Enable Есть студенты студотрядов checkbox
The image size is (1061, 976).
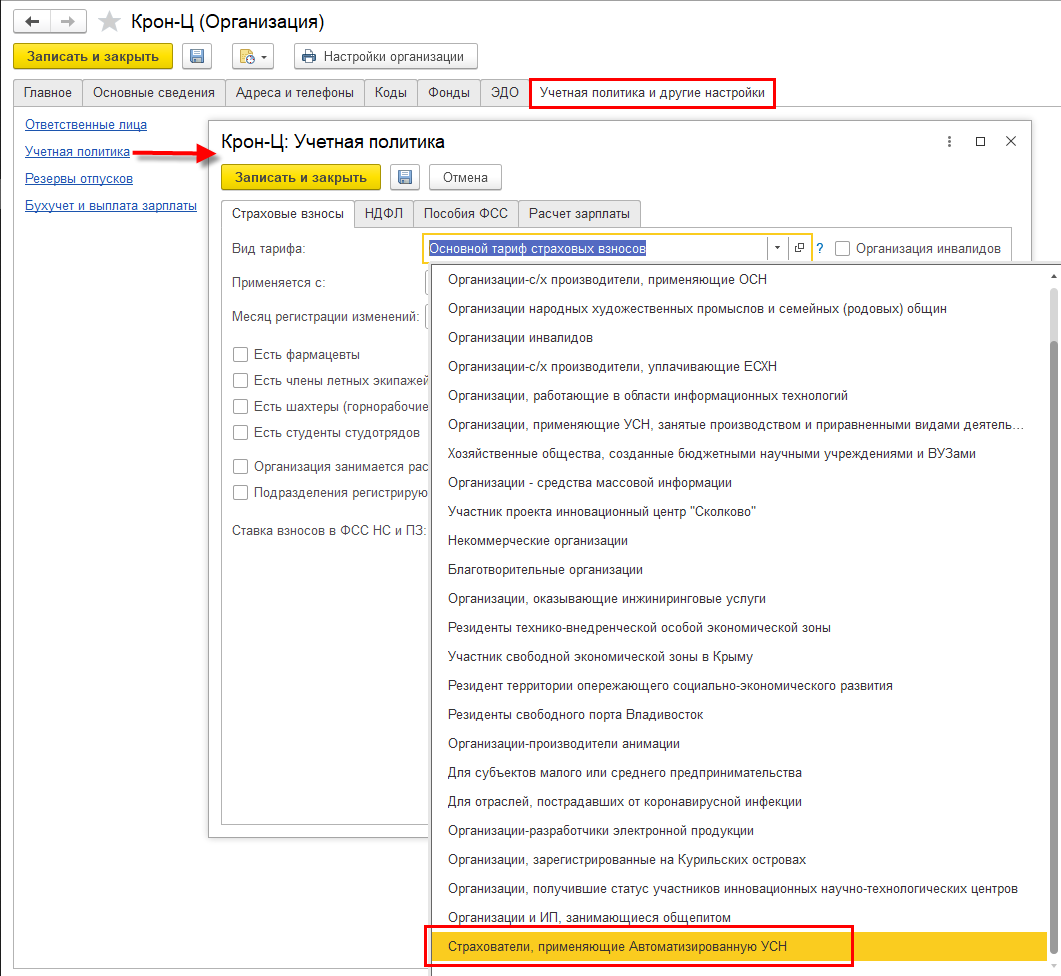pyautogui.click(x=240, y=432)
